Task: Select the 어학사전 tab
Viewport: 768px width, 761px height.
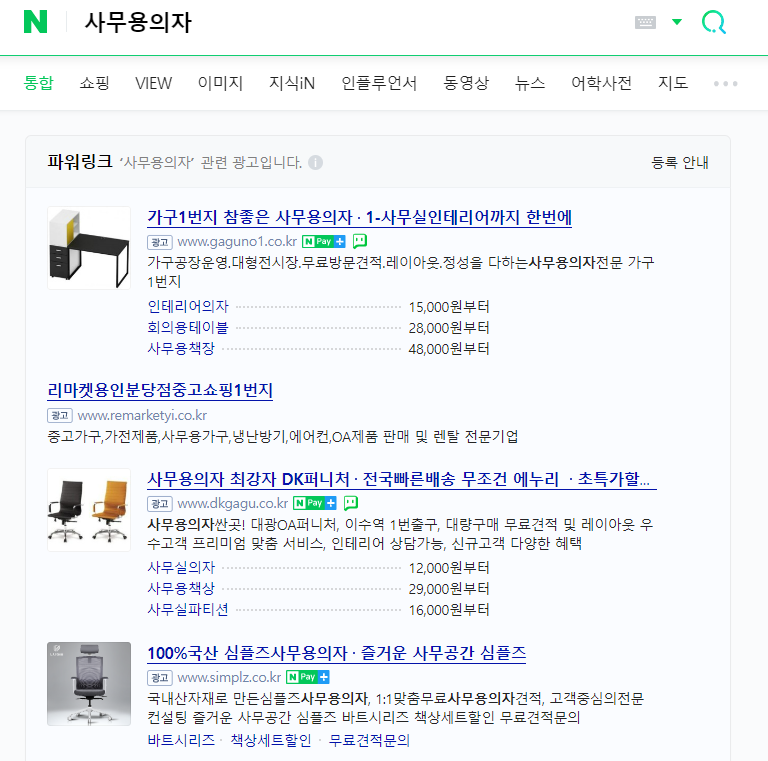Action: pos(601,83)
